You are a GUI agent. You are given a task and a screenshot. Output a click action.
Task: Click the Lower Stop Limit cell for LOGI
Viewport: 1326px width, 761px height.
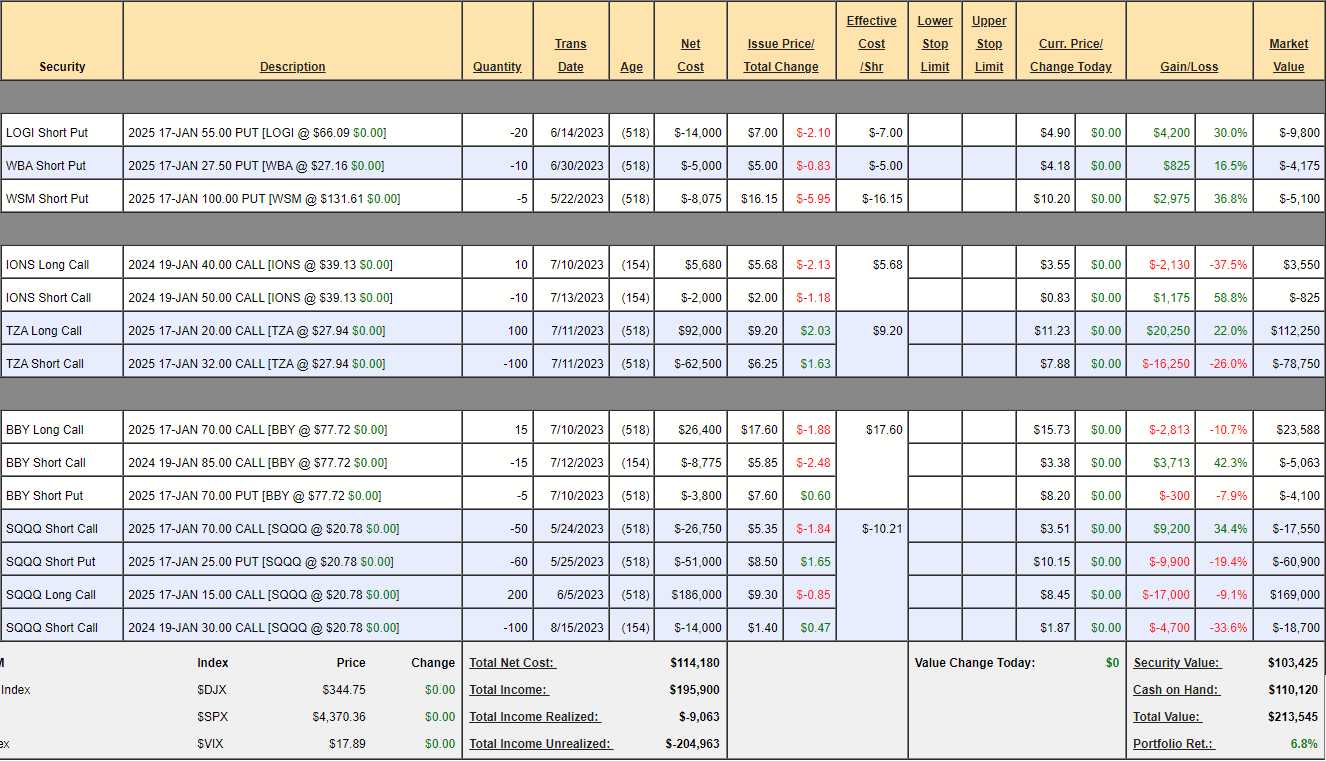(935, 133)
